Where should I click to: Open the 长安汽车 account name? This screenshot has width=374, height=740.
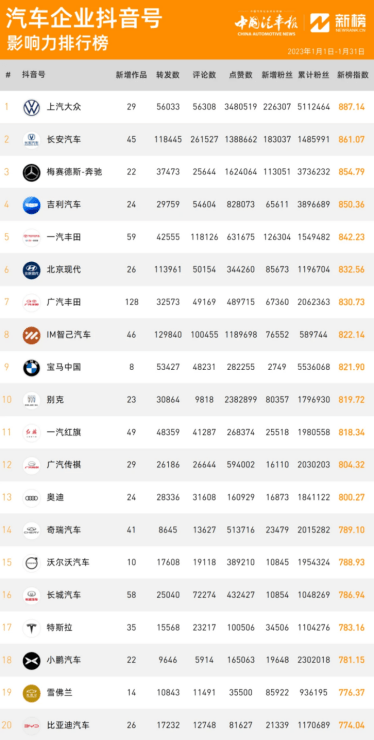(64, 140)
